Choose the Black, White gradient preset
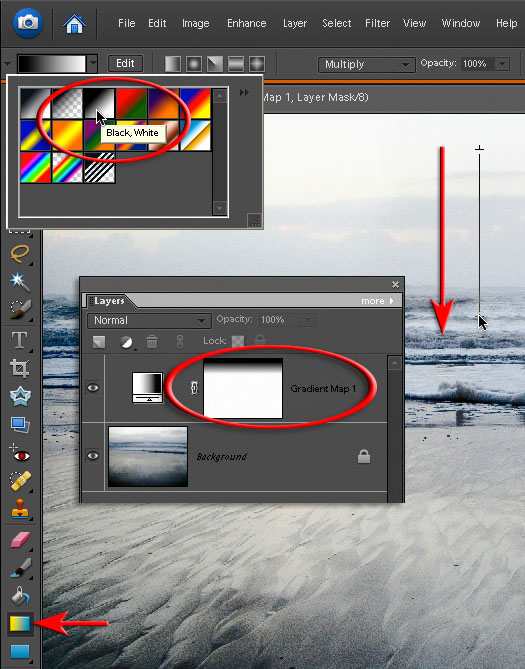 99,103
